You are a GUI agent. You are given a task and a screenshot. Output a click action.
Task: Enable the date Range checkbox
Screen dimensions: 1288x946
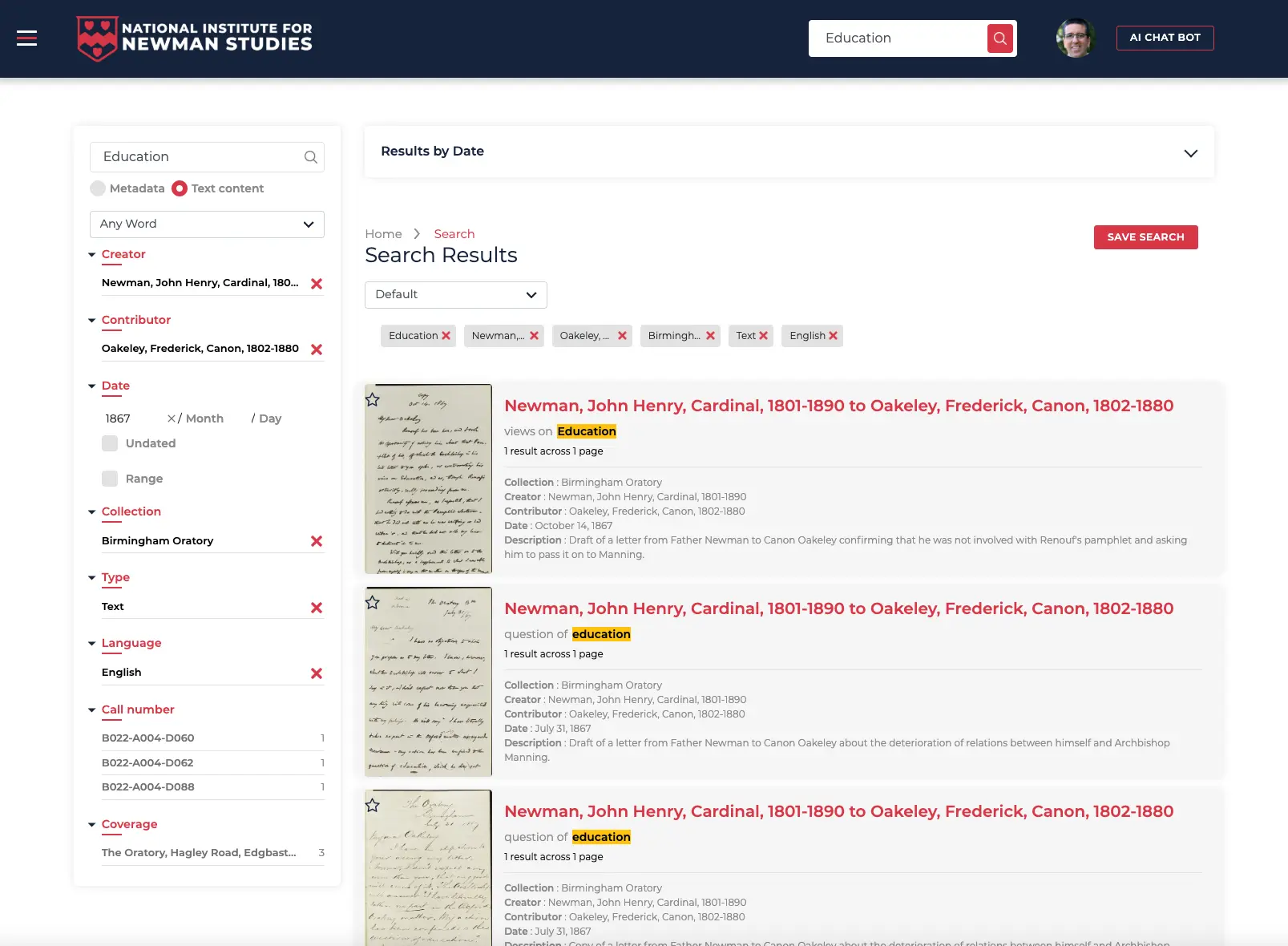[109, 479]
